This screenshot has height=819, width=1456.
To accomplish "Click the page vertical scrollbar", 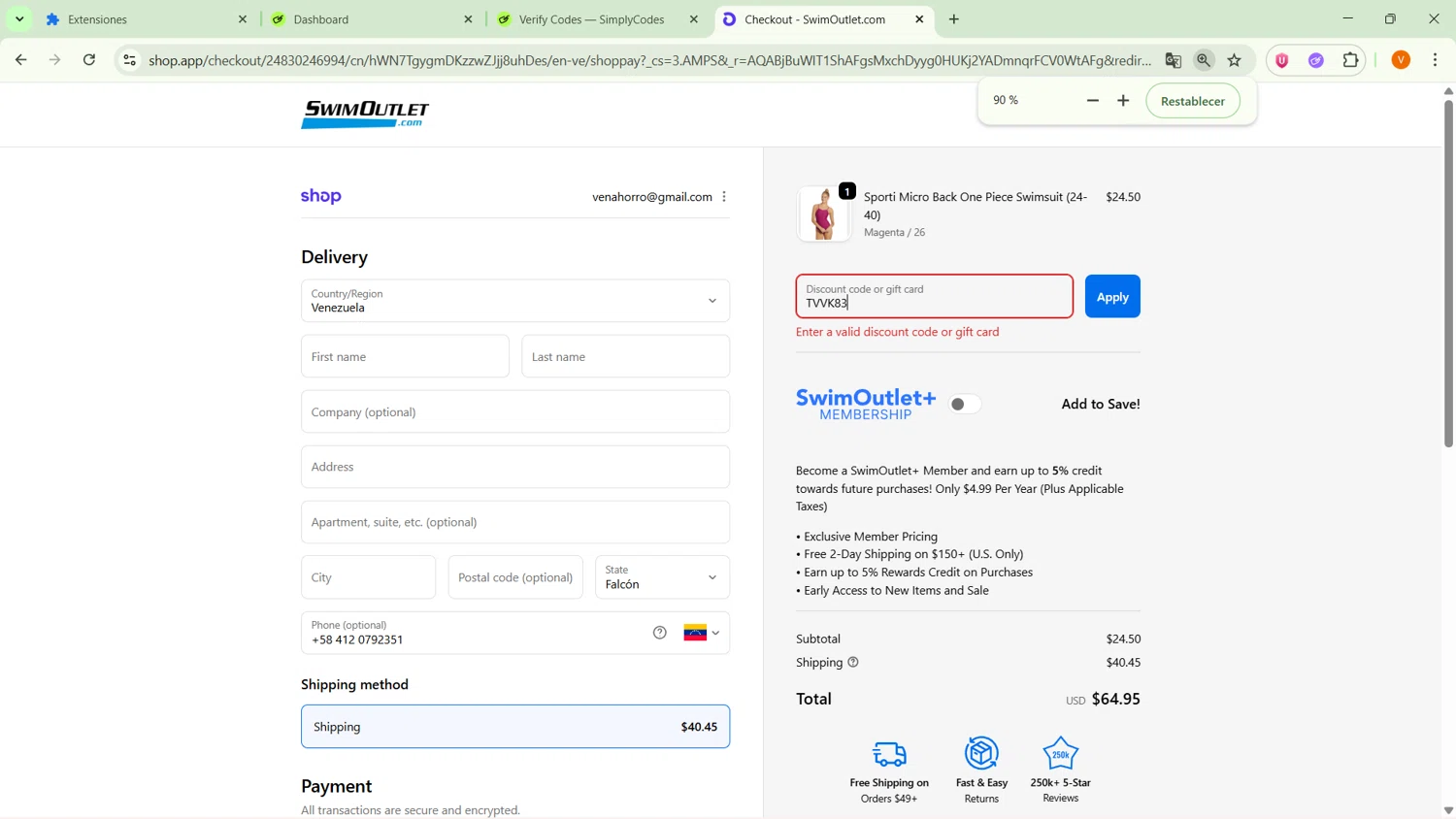I will 1448,273.
